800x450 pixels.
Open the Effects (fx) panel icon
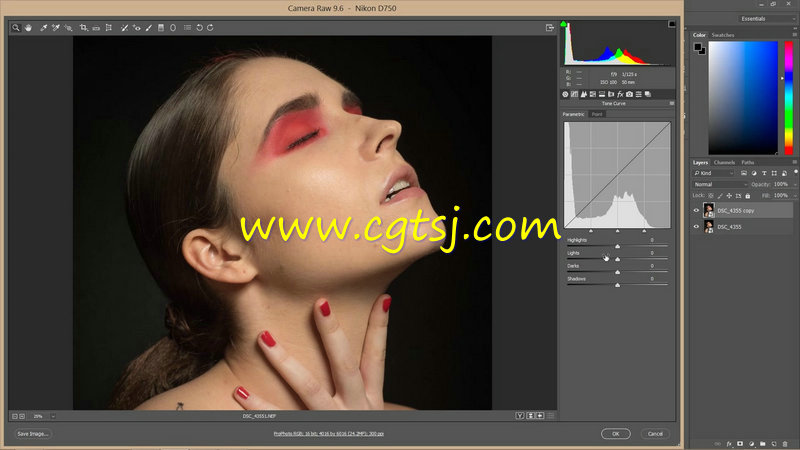click(620, 94)
